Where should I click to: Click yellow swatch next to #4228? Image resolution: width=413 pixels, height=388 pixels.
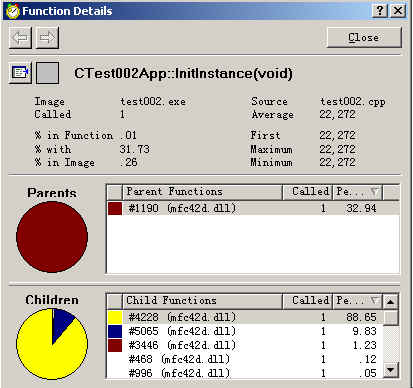click(115, 317)
